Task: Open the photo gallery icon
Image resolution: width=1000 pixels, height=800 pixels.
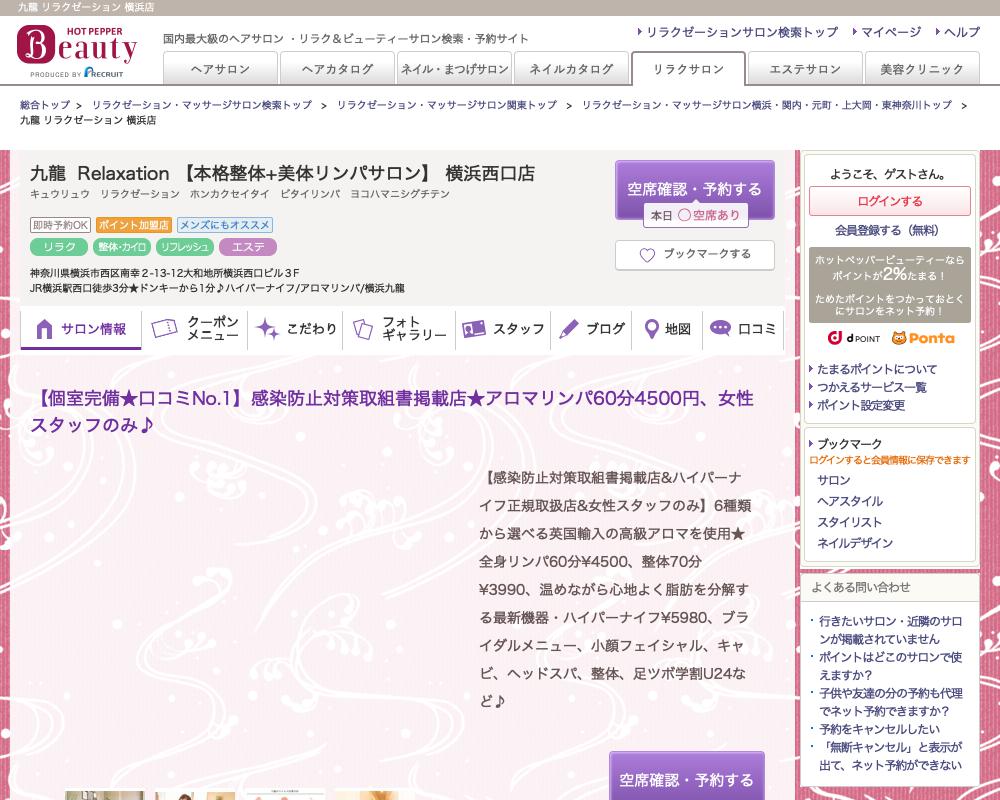Action: tap(361, 329)
